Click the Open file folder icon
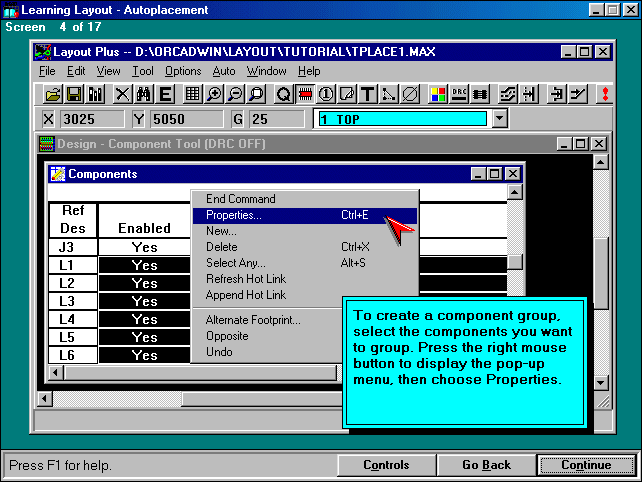642x482 pixels. 53,94
